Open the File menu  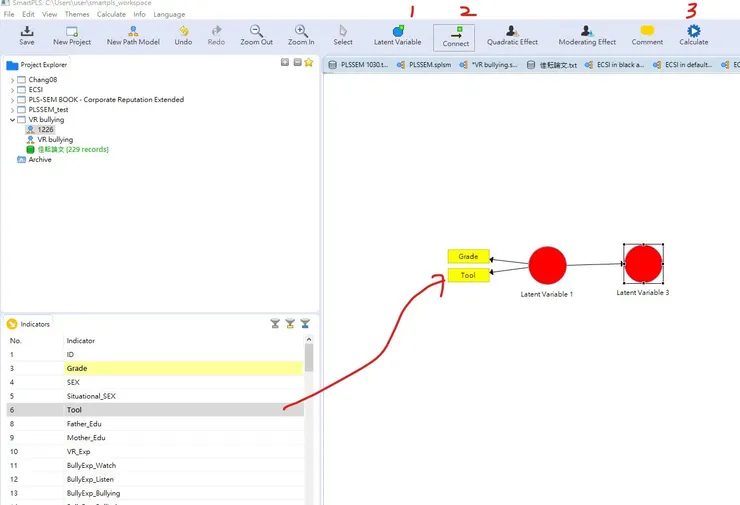tap(9, 14)
